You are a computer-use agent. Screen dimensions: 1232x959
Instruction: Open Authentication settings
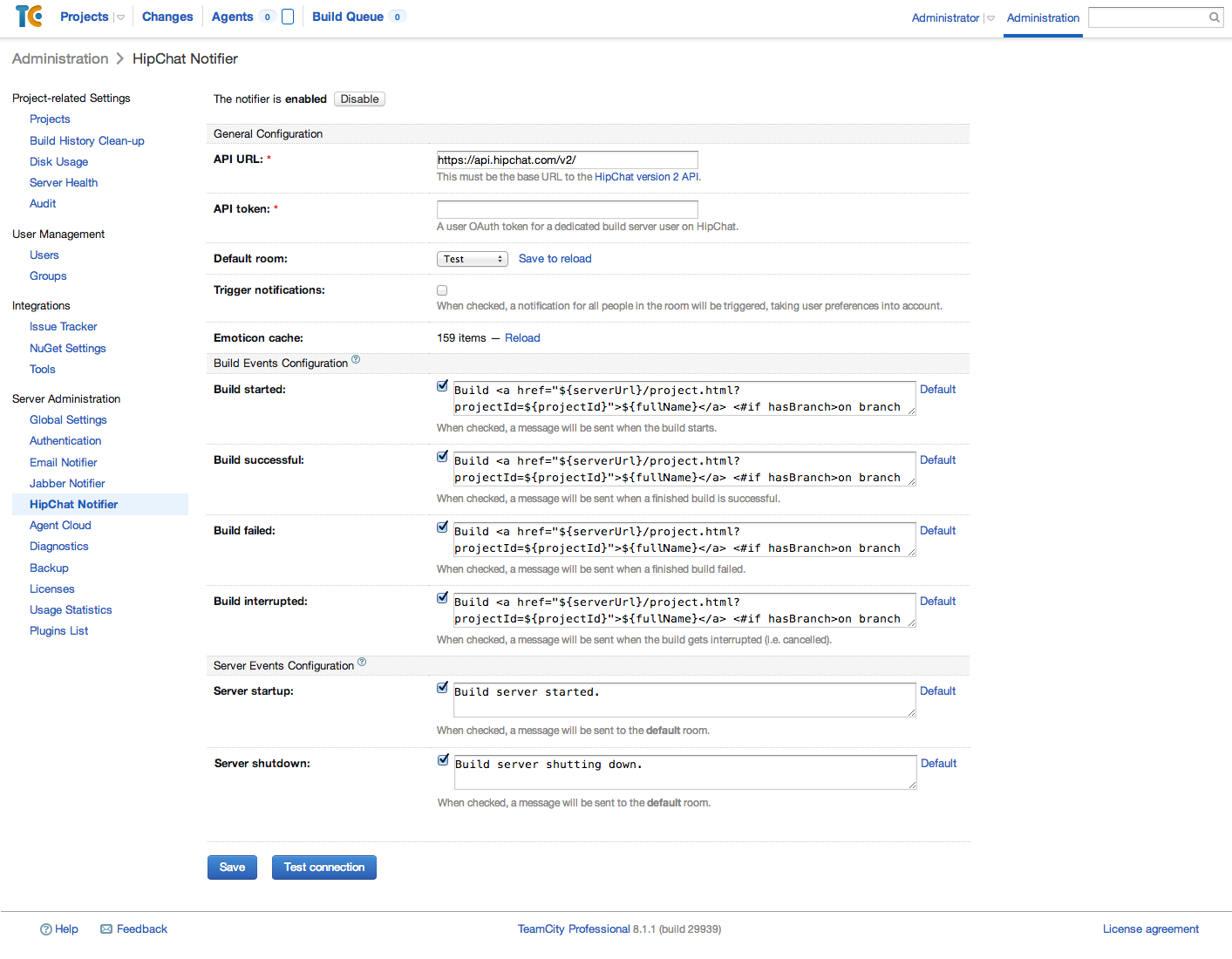(65, 441)
